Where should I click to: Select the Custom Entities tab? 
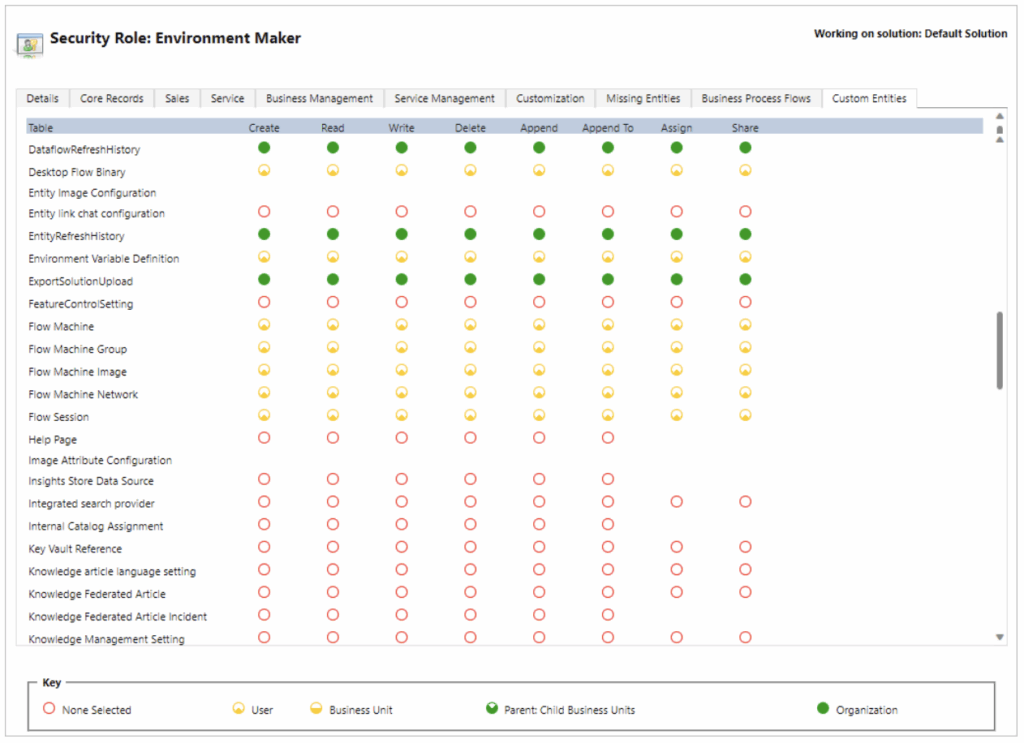(869, 99)
